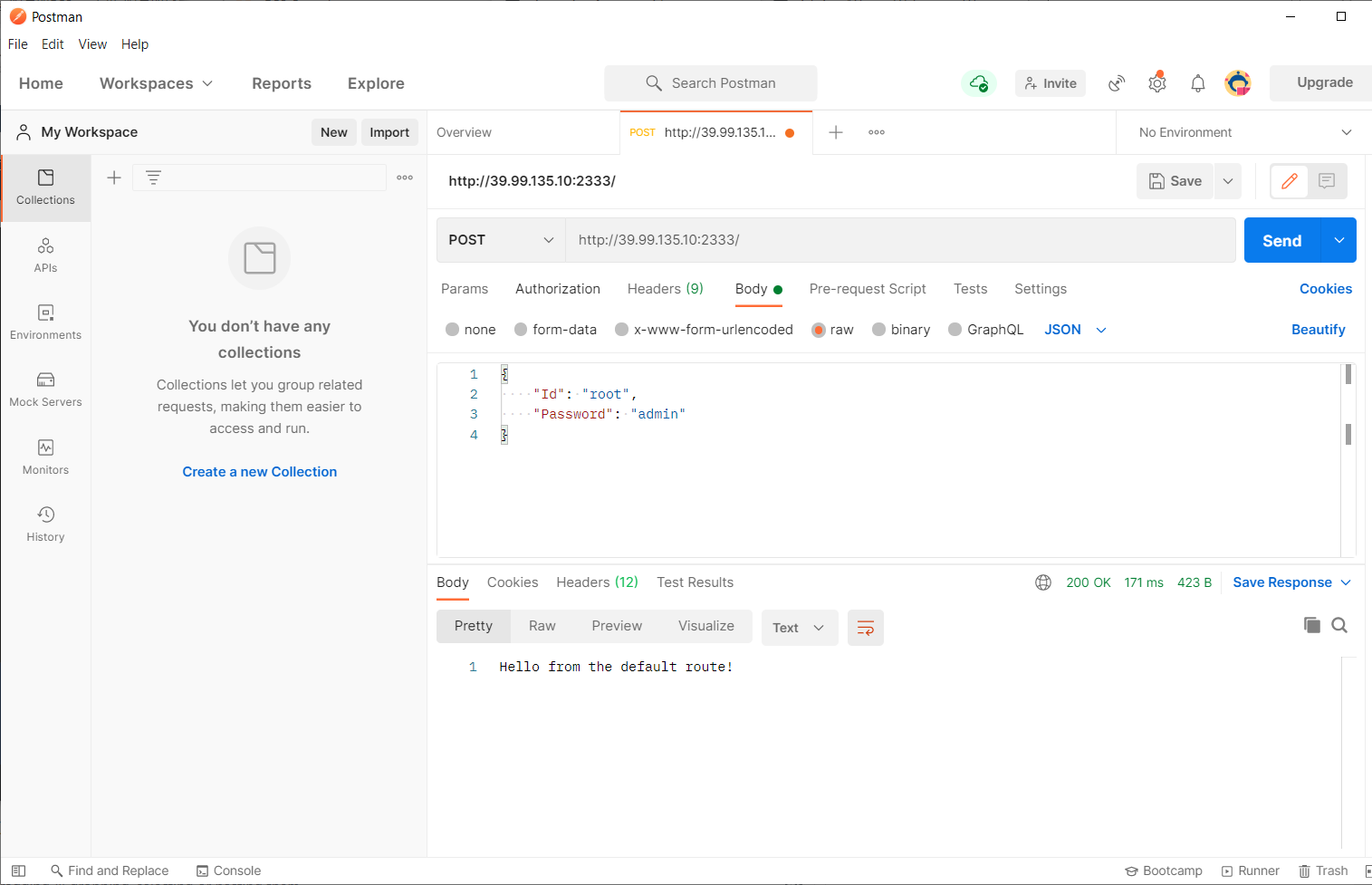The height and width of the screenshot is (885, 1372).
Task: Click the Import button
Action: (389, 132)
